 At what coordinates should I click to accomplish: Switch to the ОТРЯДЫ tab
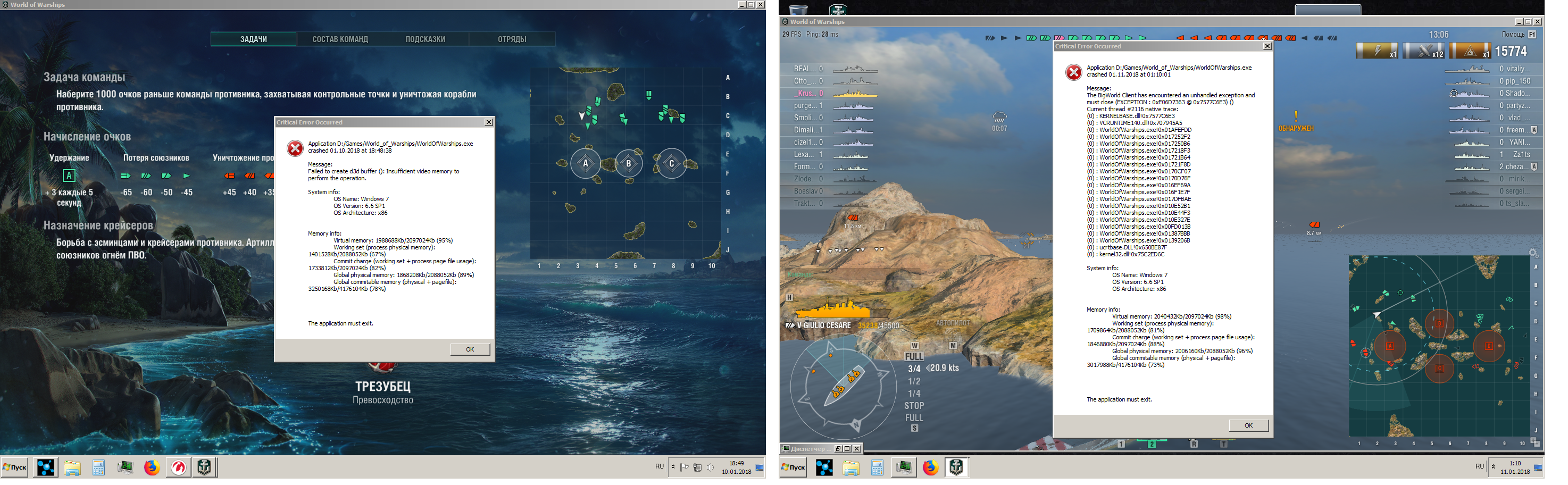(x=512, y=39)
